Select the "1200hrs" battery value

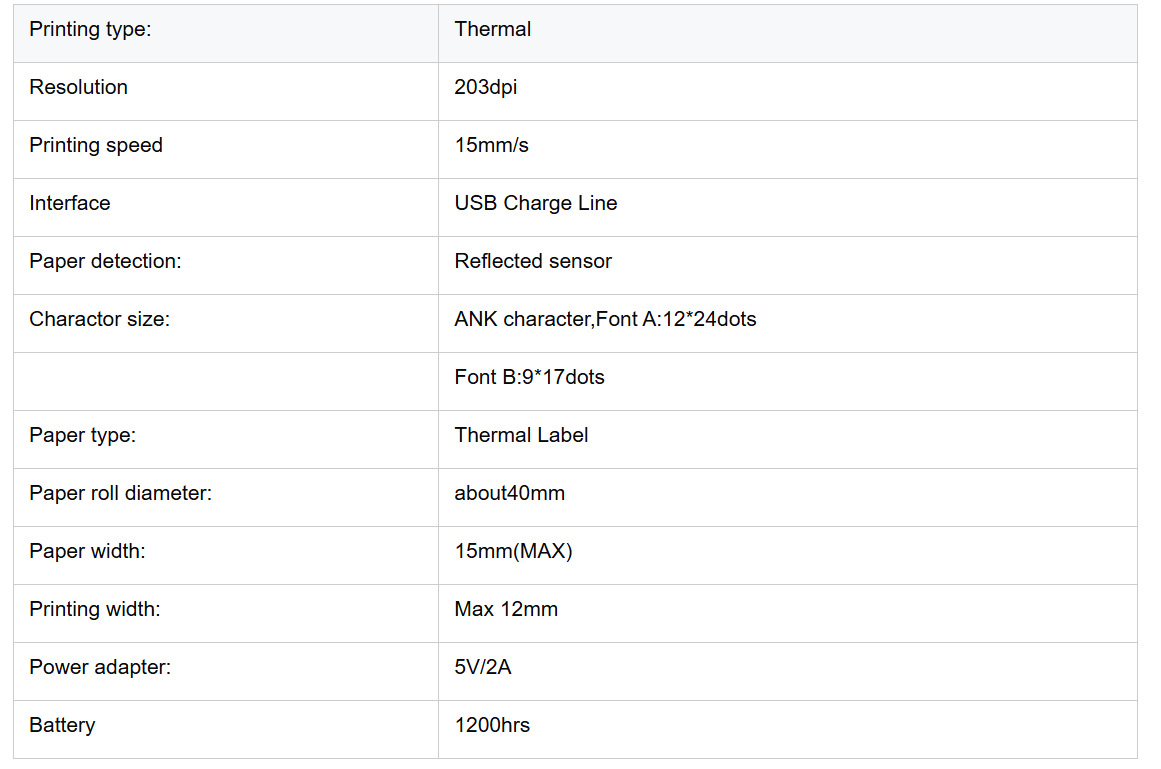[492, 725]
